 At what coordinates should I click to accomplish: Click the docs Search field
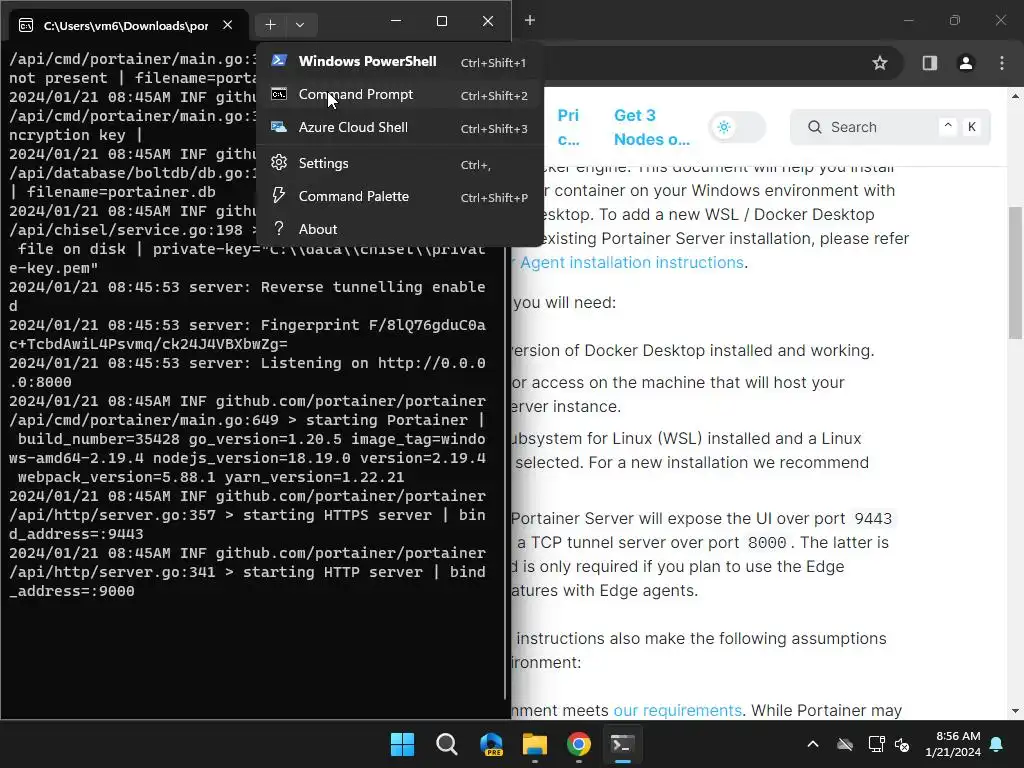point(889,127)
